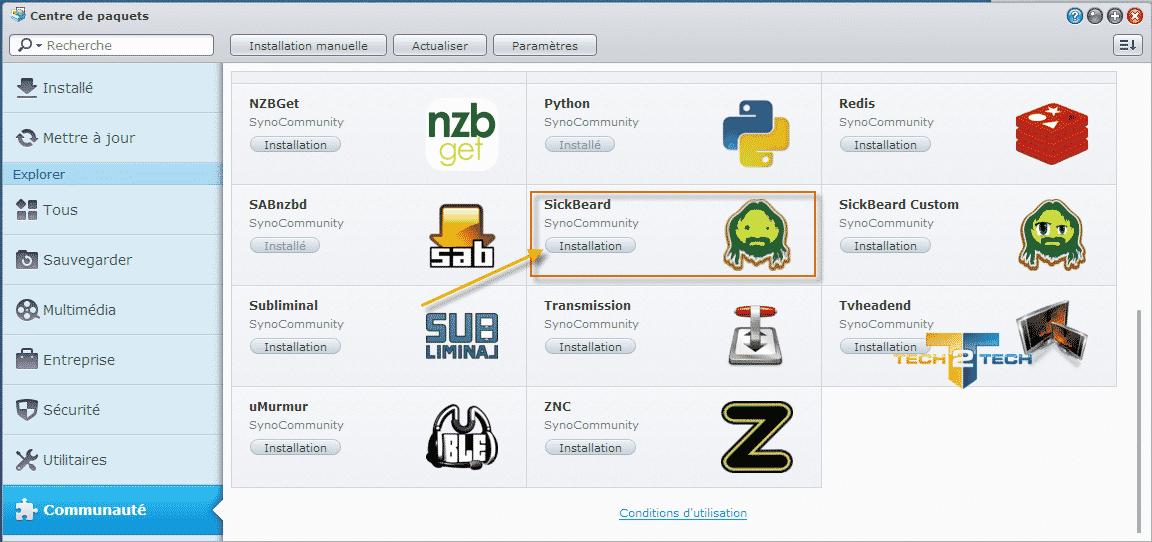Screen dimensions: 1152x542
Task: Click the sort order icon button
Action: (x=1128, y=45)
